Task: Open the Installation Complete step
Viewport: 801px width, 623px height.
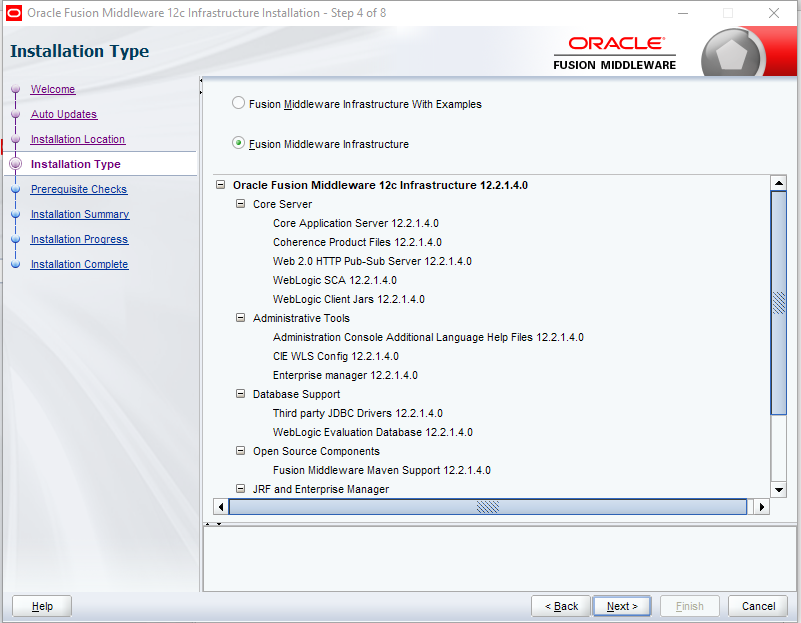Action: point(79,264)
